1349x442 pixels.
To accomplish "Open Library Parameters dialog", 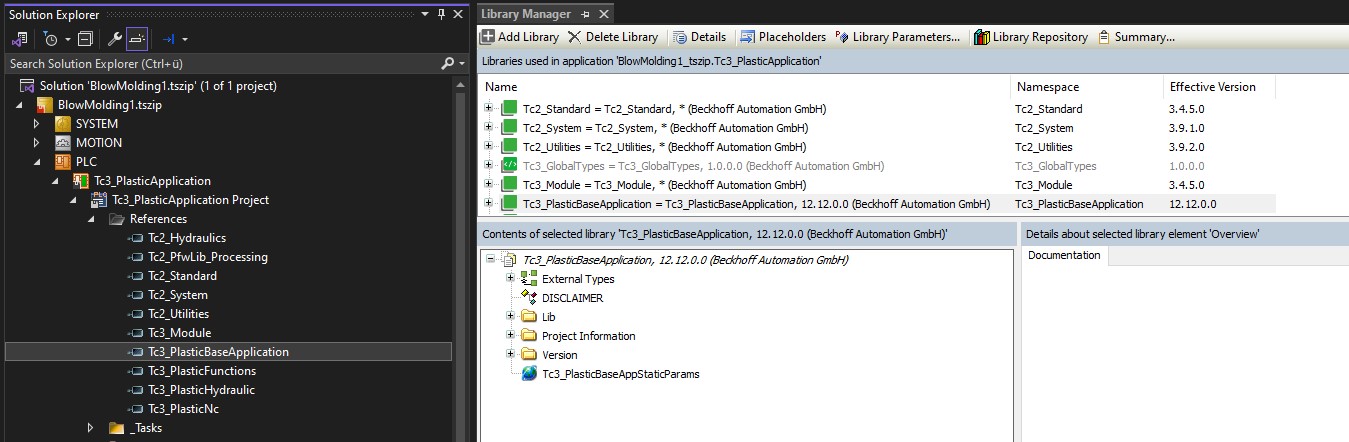I will (x=897, y=37).
